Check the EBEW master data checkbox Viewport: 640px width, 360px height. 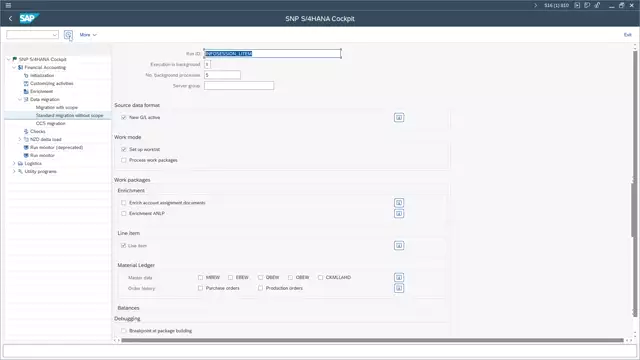[x=231, y=278]
